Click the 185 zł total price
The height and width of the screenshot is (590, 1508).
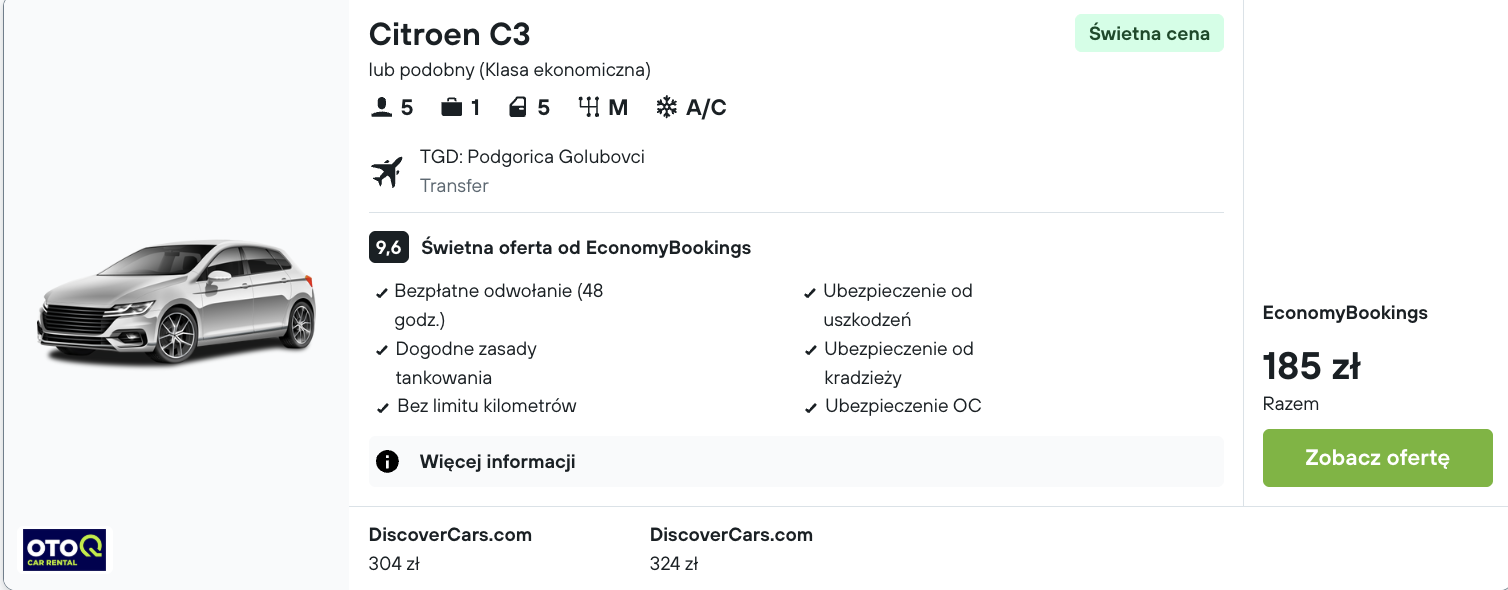pos(1311,366)
